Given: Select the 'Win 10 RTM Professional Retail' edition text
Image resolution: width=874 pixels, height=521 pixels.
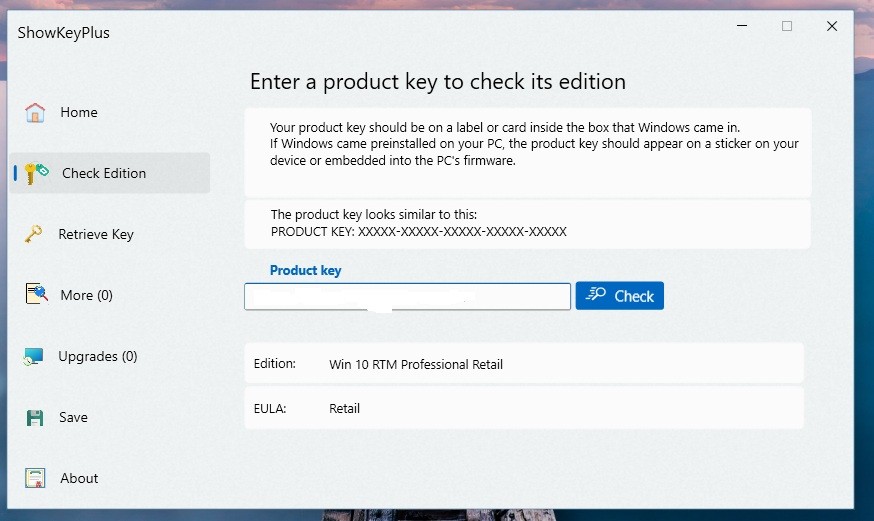Looking at the screenshot, I should point(416,364).
